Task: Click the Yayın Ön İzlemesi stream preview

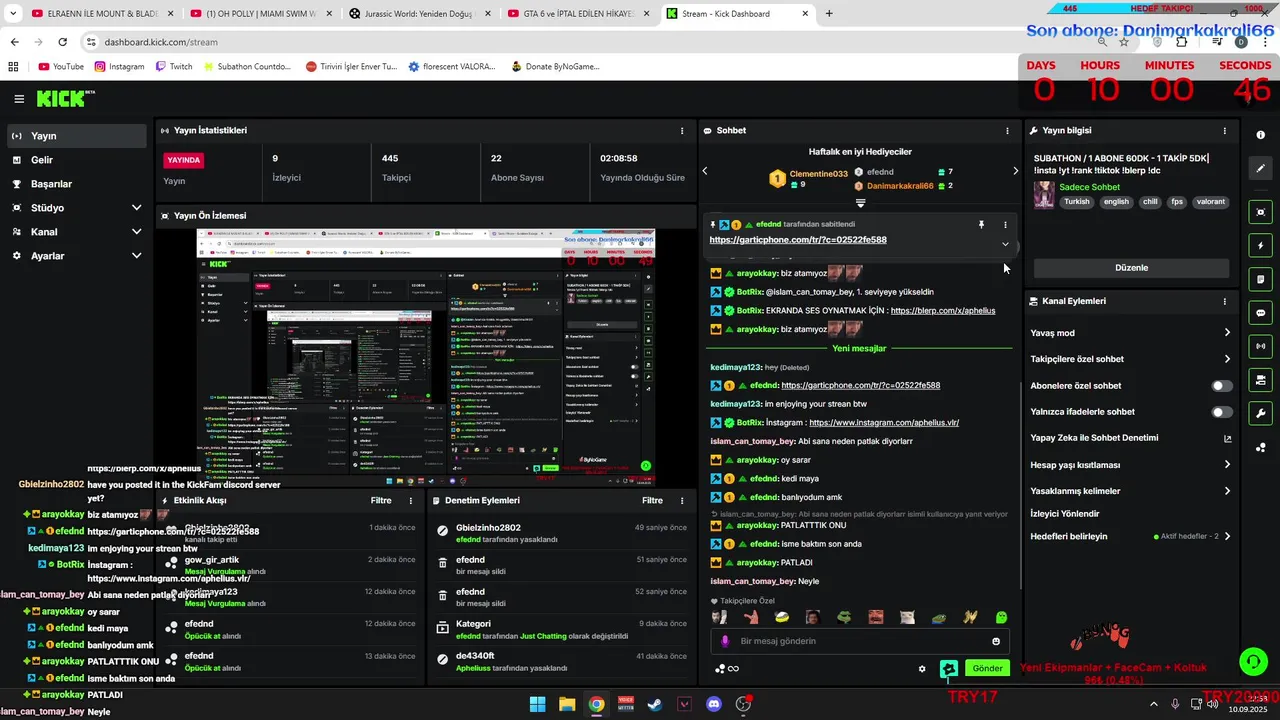Action: [426, 358]
